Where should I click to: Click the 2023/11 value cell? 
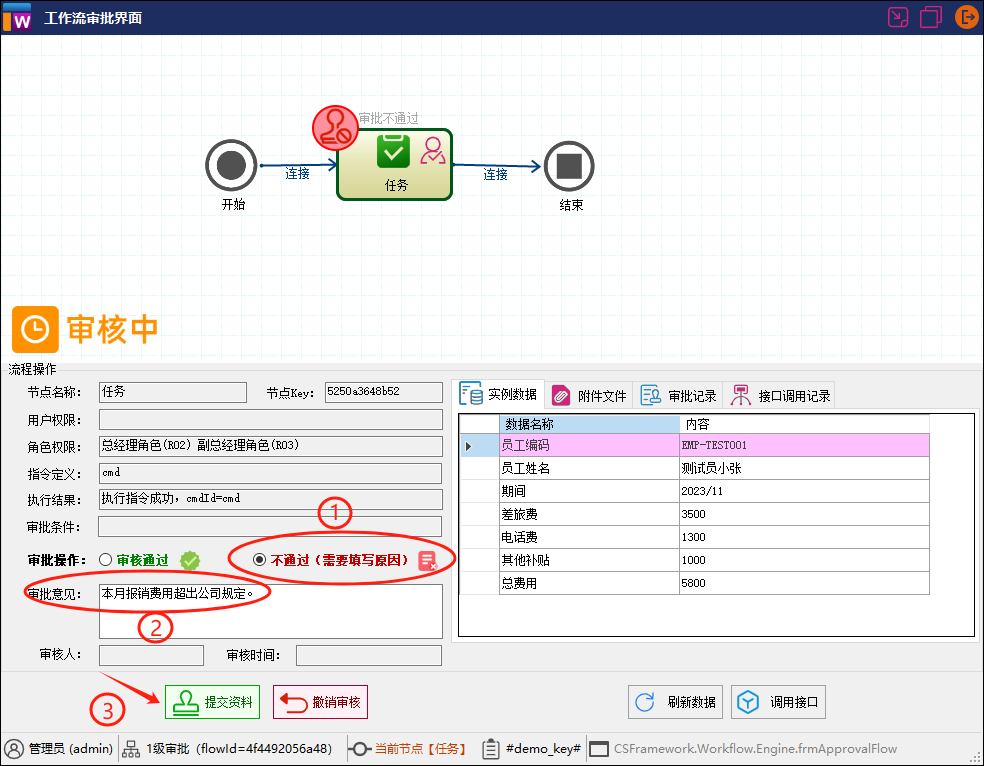(805, 491)
